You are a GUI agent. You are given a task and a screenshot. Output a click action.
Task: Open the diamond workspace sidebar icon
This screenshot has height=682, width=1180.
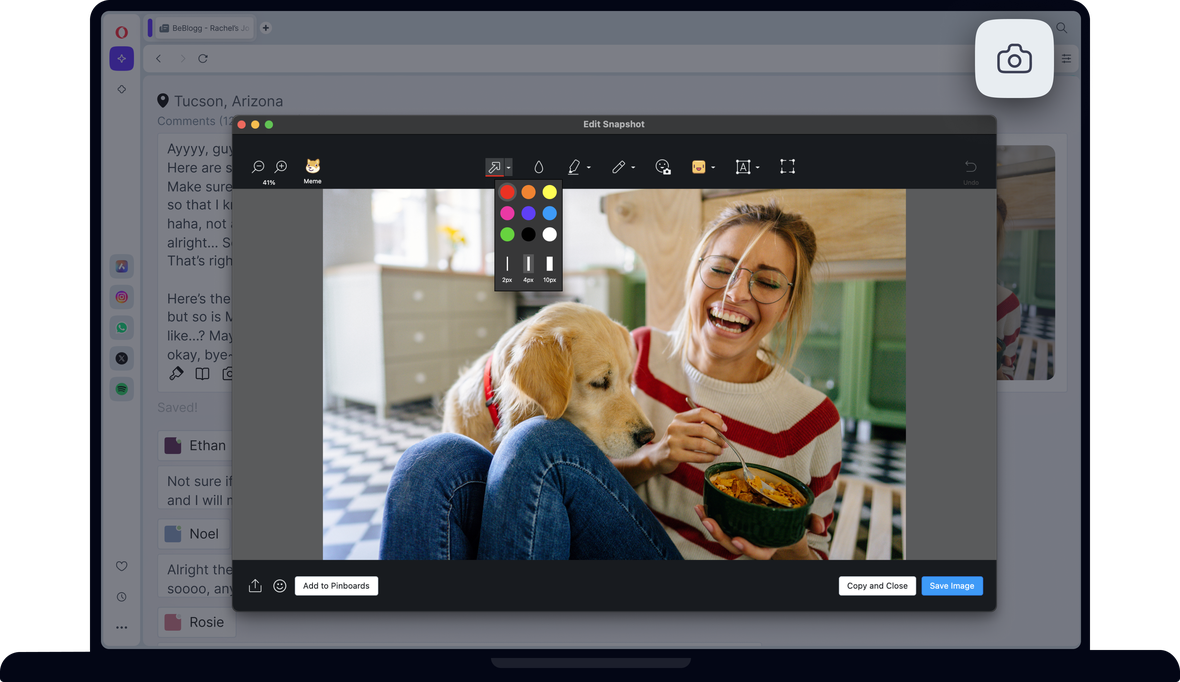pos(121,89)
